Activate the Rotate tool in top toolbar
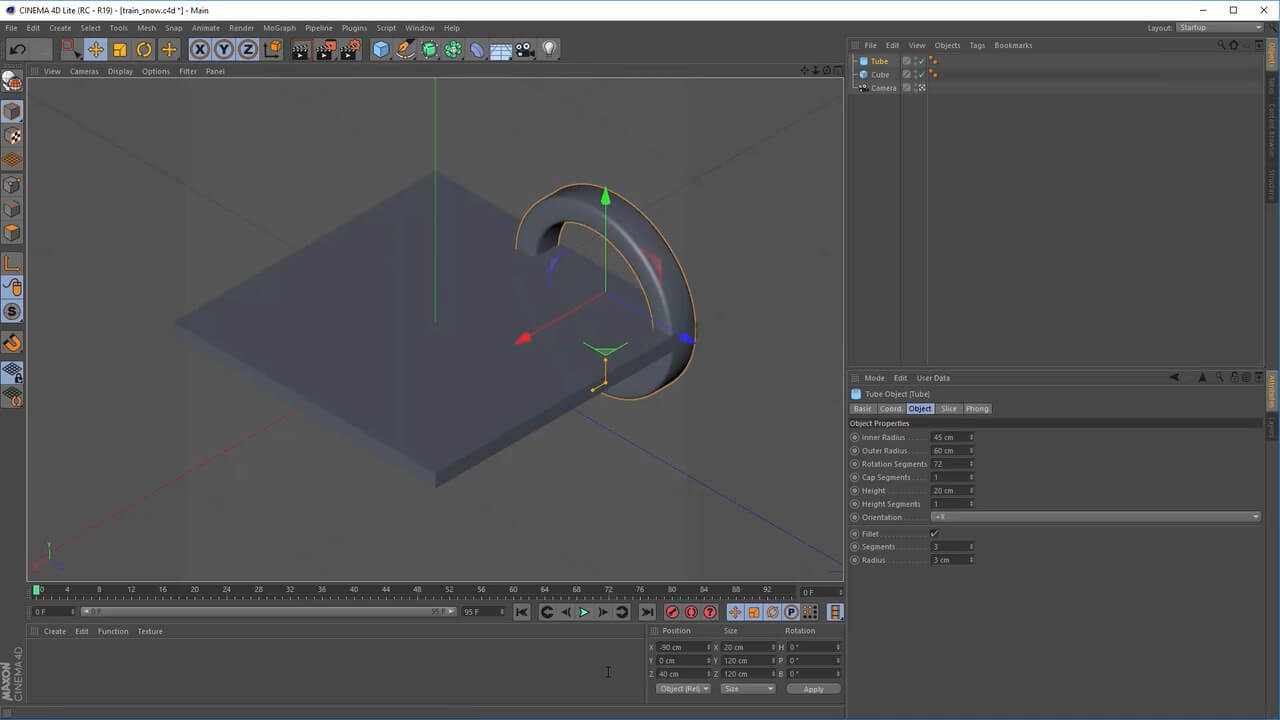Image resolution: width=1280 pixels, height=720 pixels. 144,49
